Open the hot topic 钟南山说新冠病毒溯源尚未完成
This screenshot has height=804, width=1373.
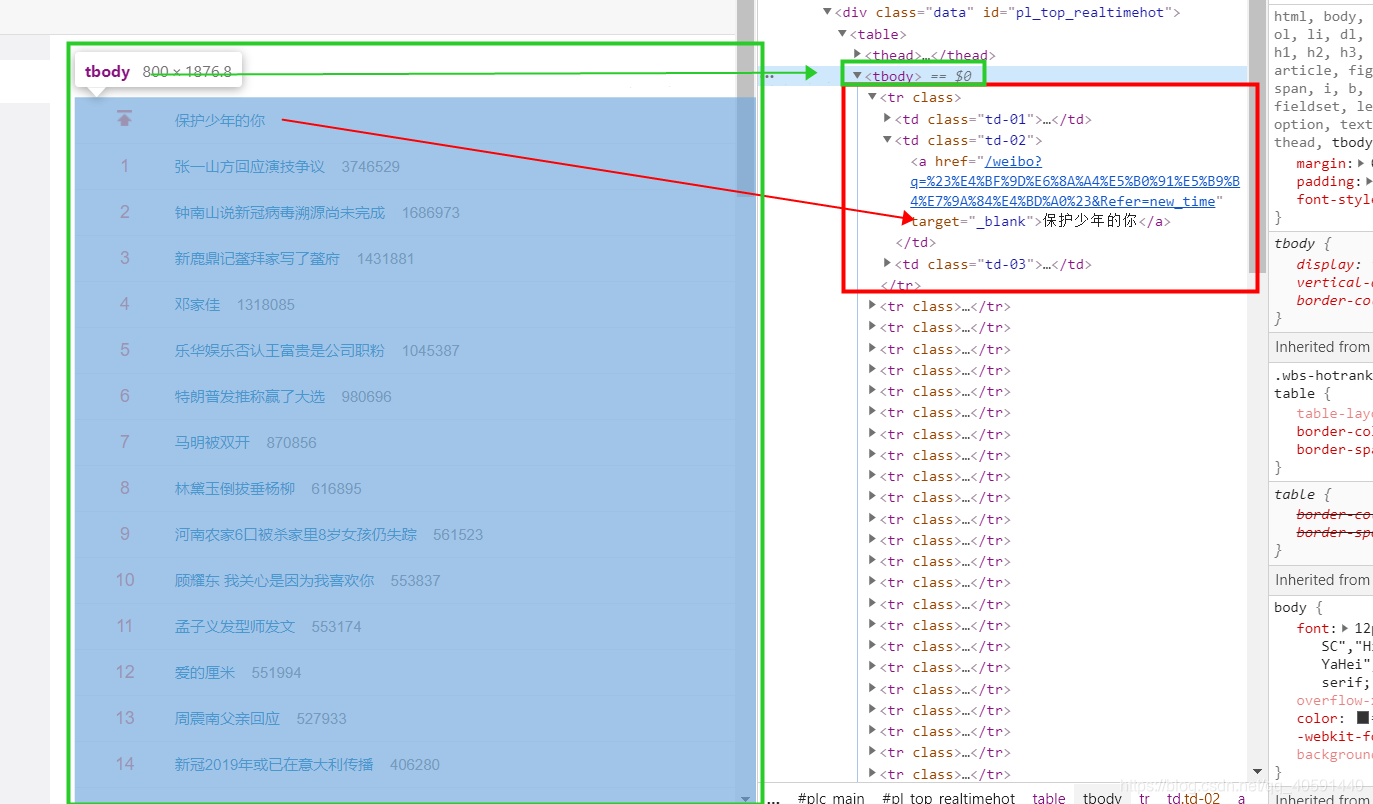pos(280,212)
